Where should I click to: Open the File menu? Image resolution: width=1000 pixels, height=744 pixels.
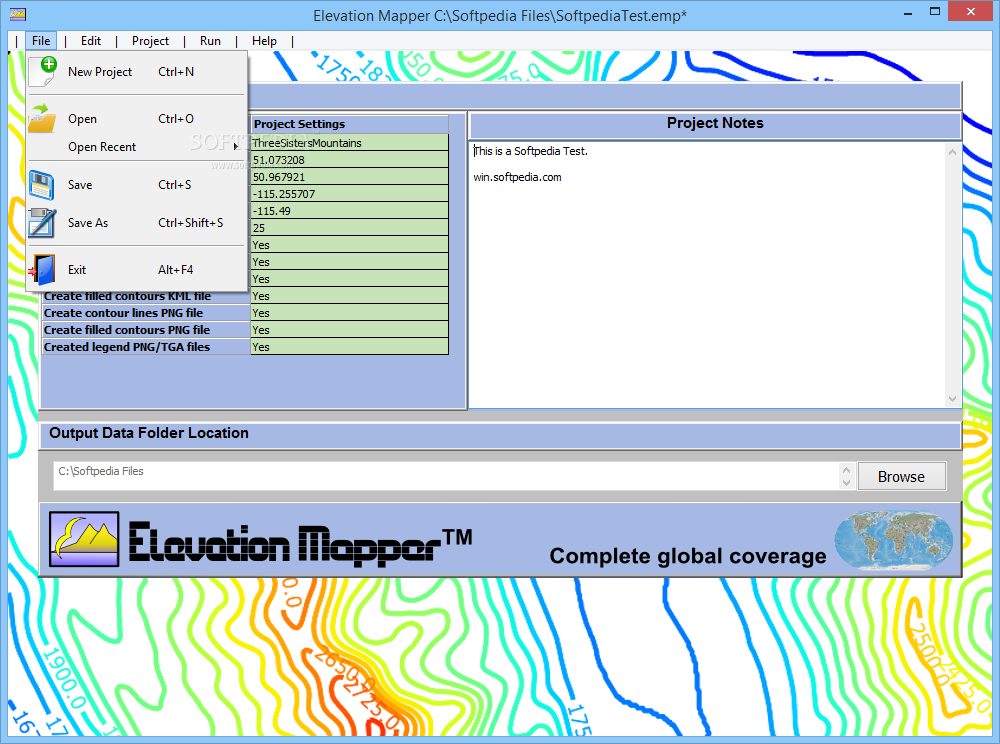(41, 41)
